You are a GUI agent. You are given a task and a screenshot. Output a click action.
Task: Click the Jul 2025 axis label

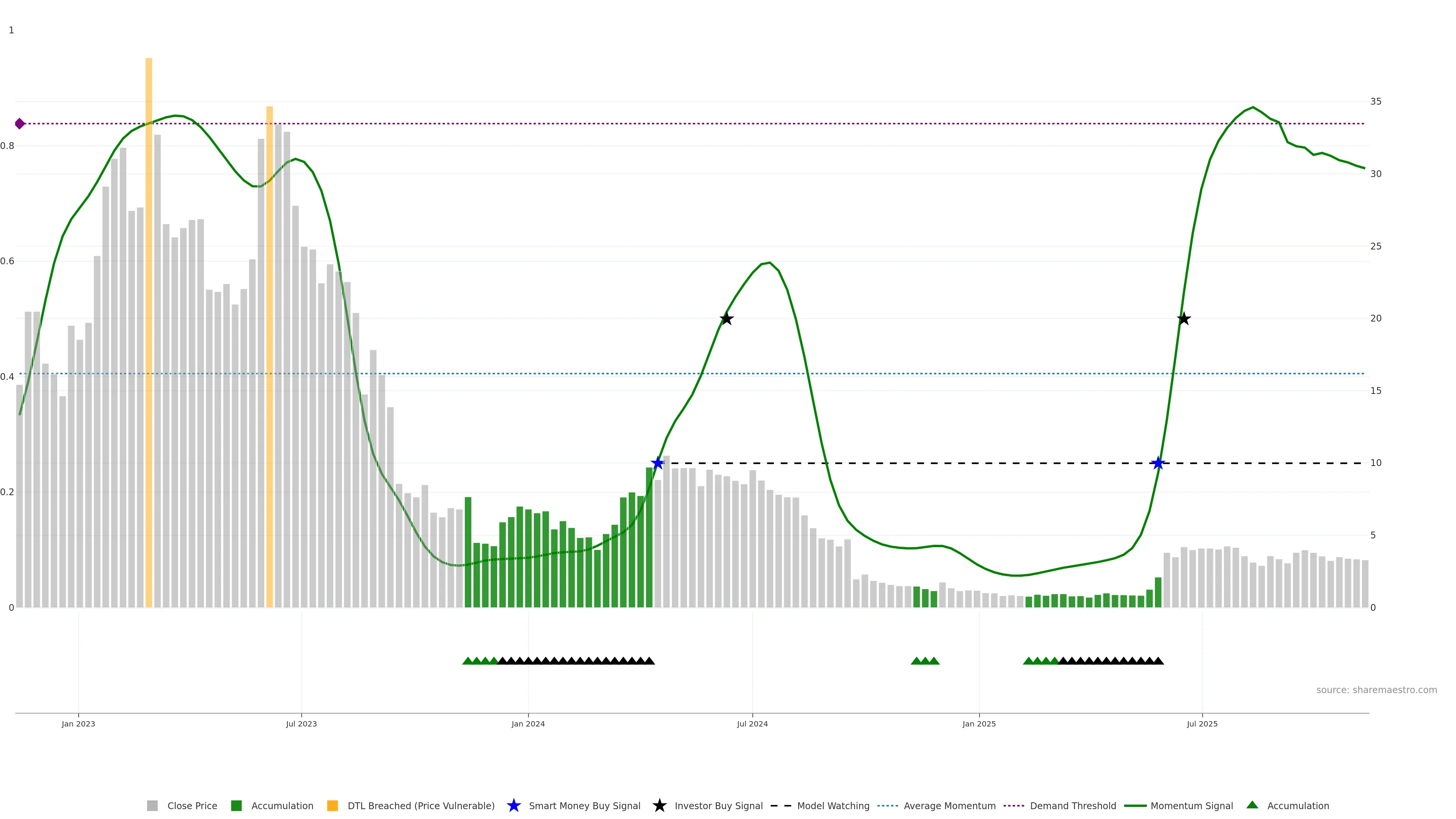(x=1202, y=724)
